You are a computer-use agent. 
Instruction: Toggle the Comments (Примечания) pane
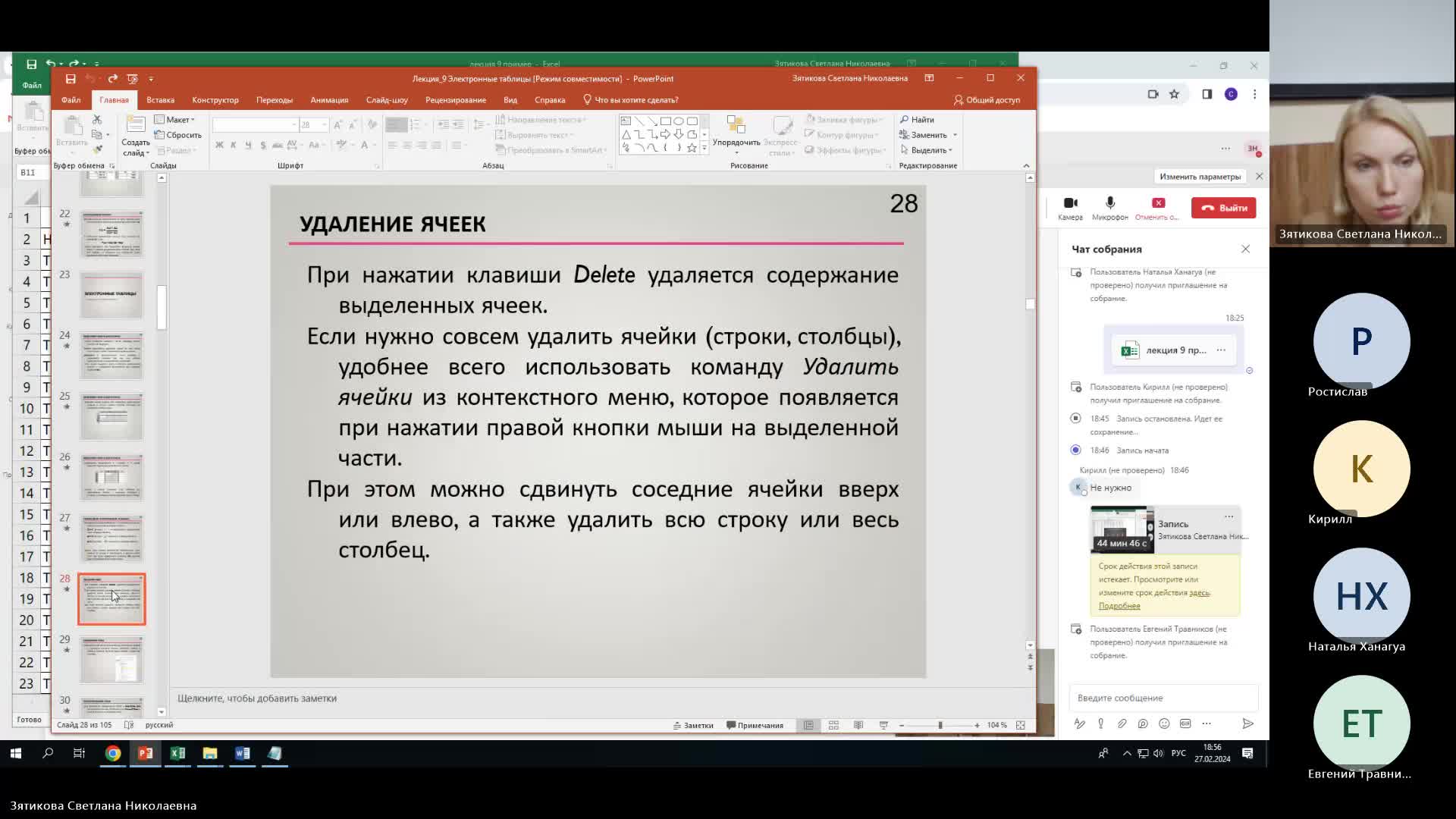(x=755, y=726)
